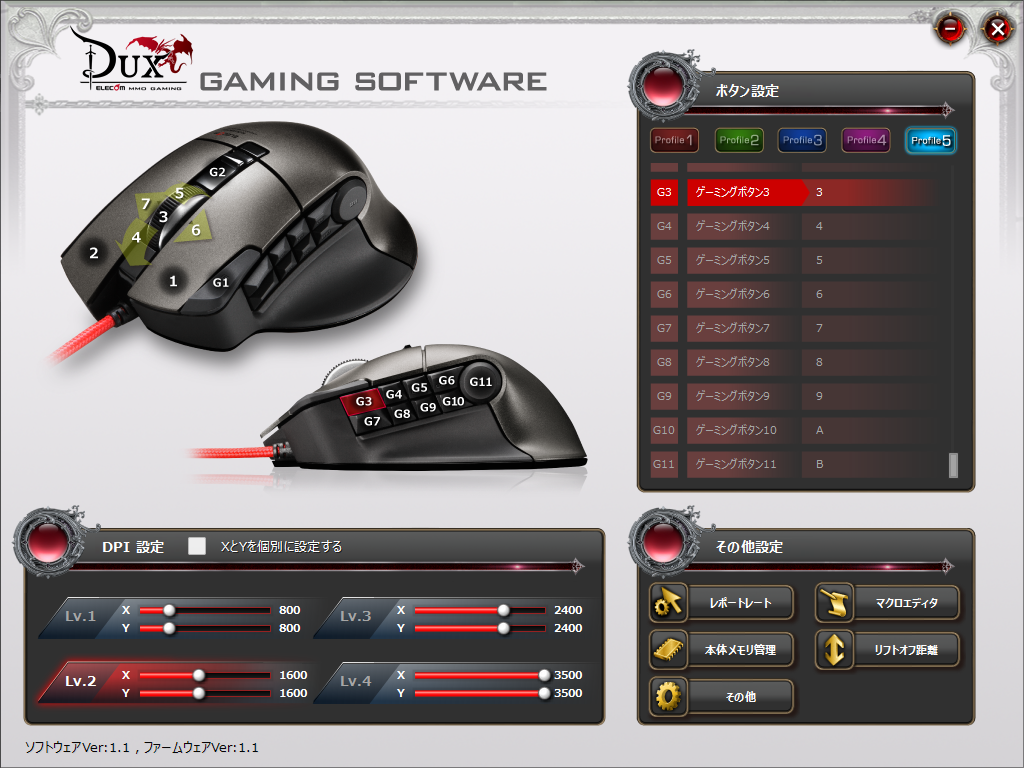Click the Lv.4 X DPI slider handle
1024x768 pixels.
click(544, 675)
